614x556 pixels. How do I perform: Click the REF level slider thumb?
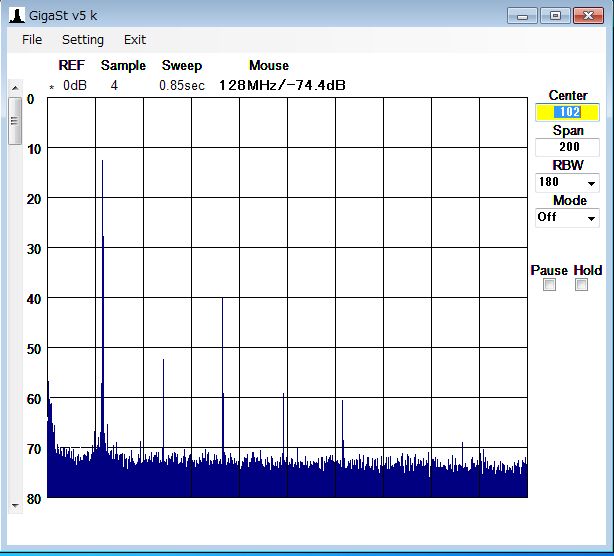coord(15,121)
